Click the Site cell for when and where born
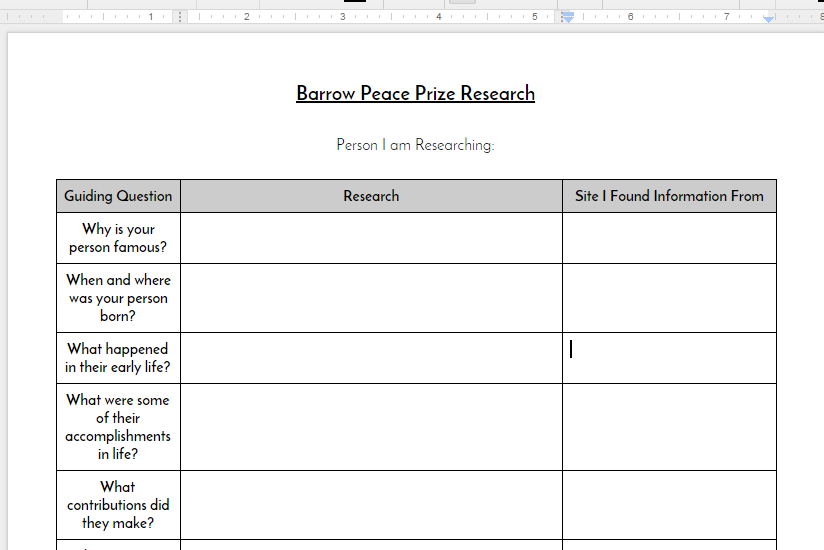This screenshot has width=824, height=550. click(669, 298)
